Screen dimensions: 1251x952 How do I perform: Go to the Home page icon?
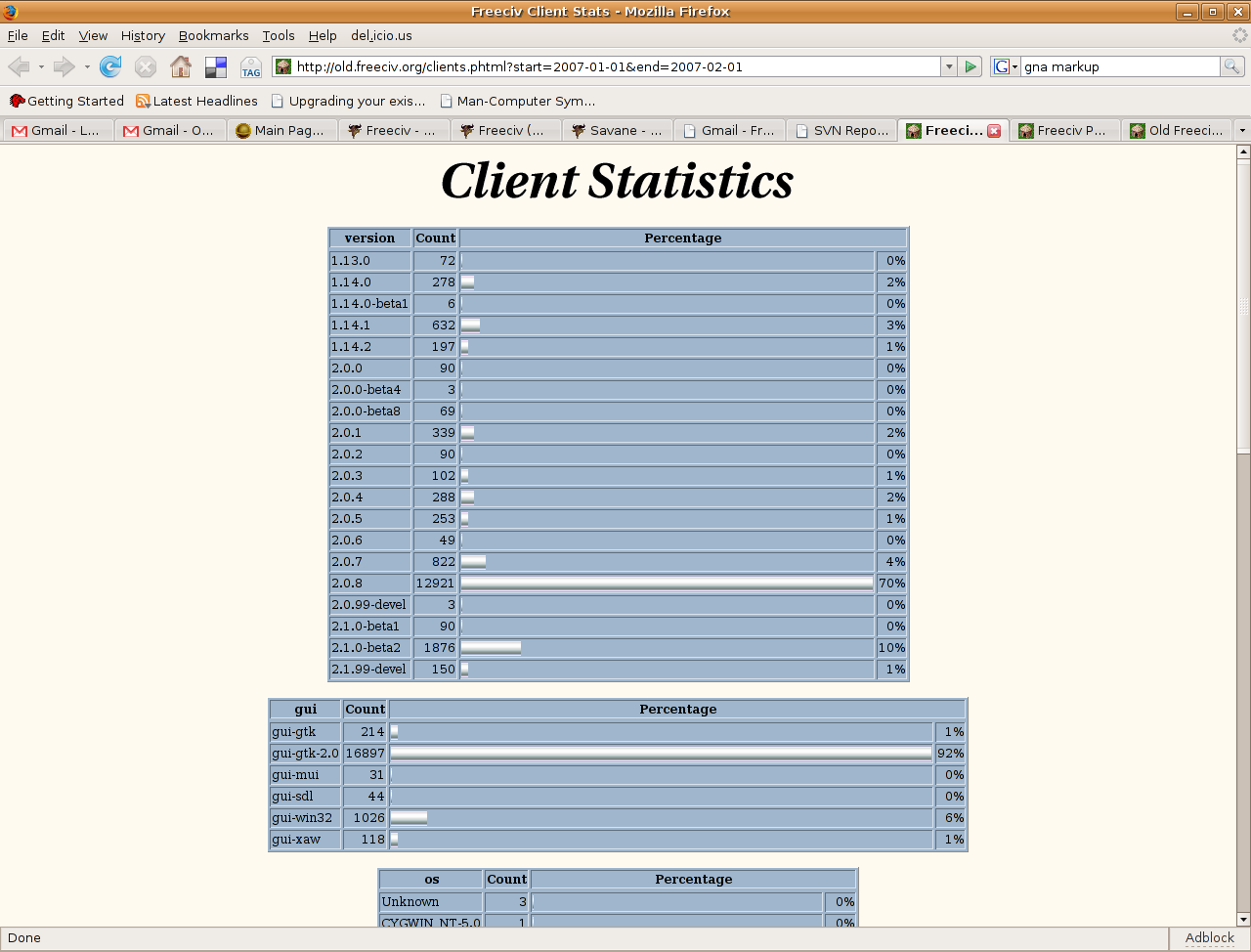181,66
